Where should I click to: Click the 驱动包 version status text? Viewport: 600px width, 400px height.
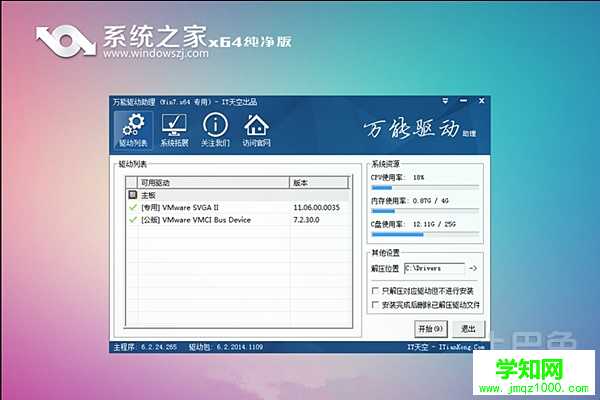coord(226,347)
